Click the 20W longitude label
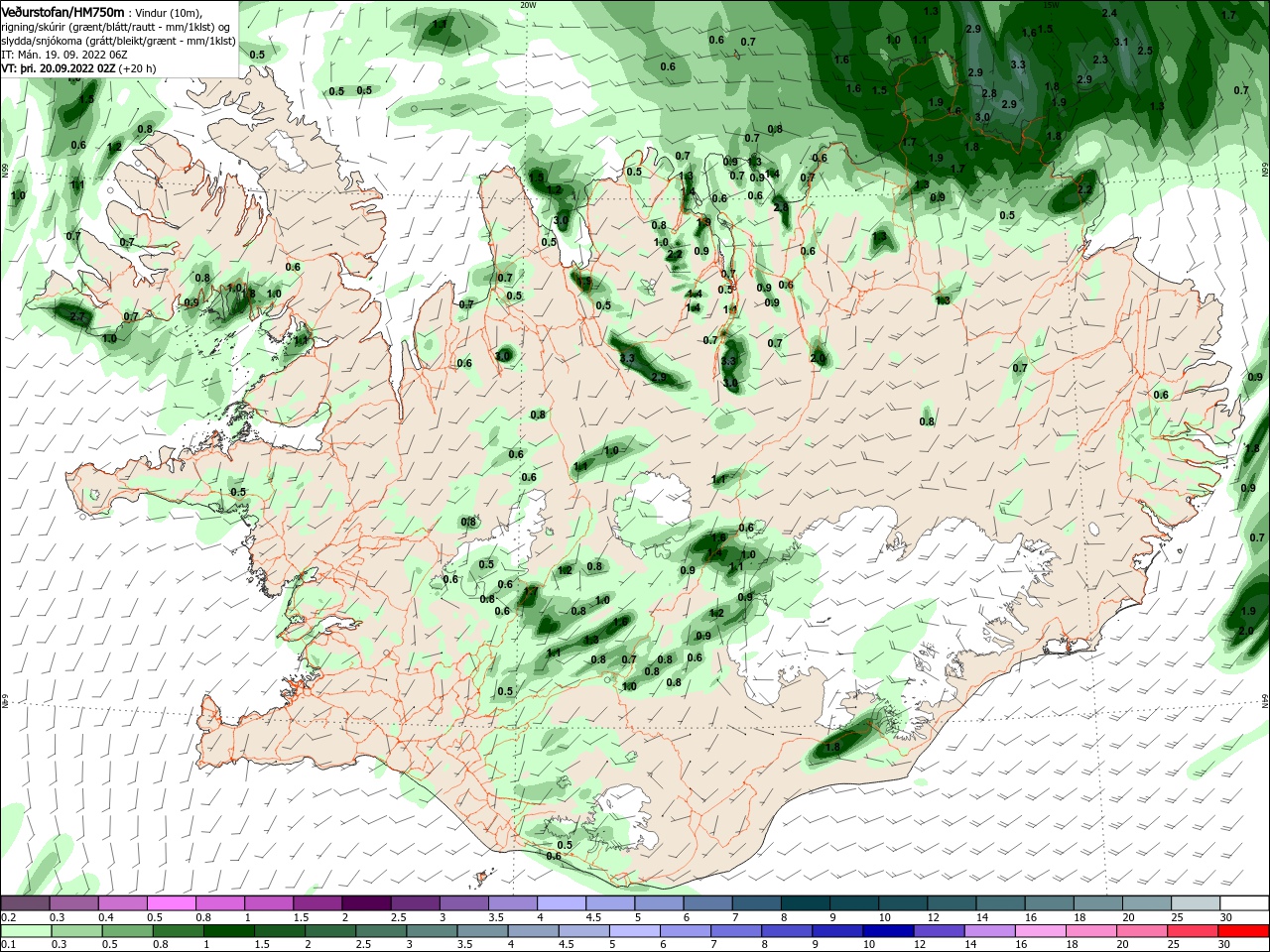Image resolution: width=1270 pixels, height=952 pixels. pos(528,4)
